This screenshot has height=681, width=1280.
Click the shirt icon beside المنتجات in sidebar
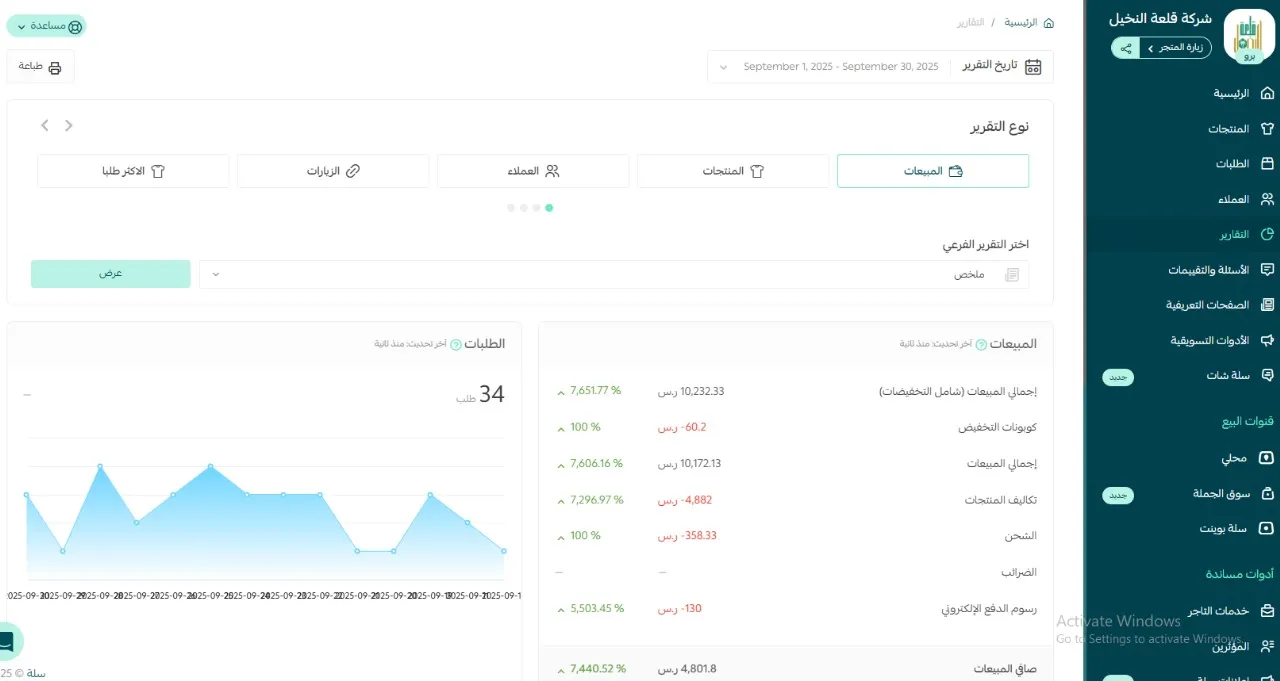[x=1267, y=129]
